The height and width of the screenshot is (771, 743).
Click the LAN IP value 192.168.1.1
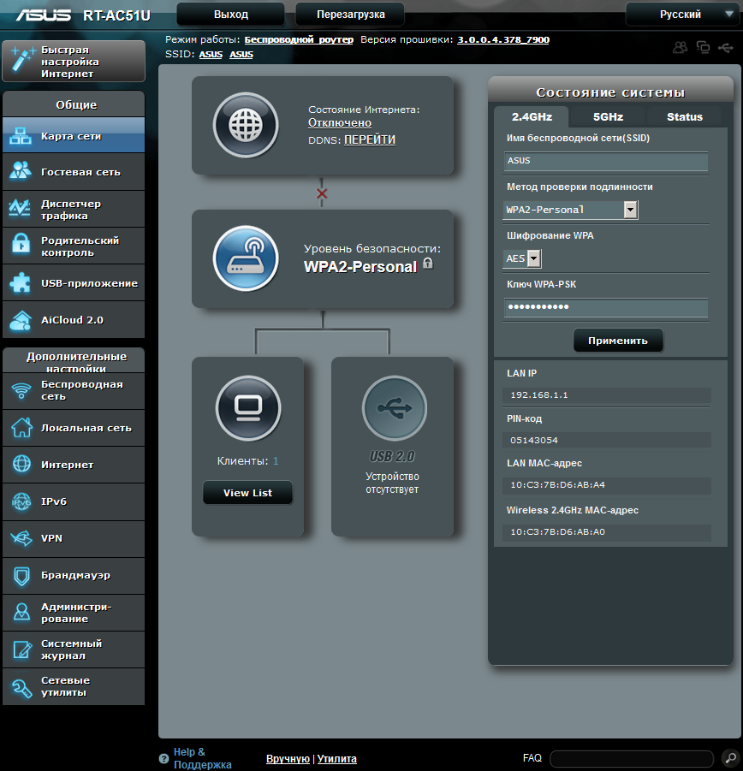539,395
